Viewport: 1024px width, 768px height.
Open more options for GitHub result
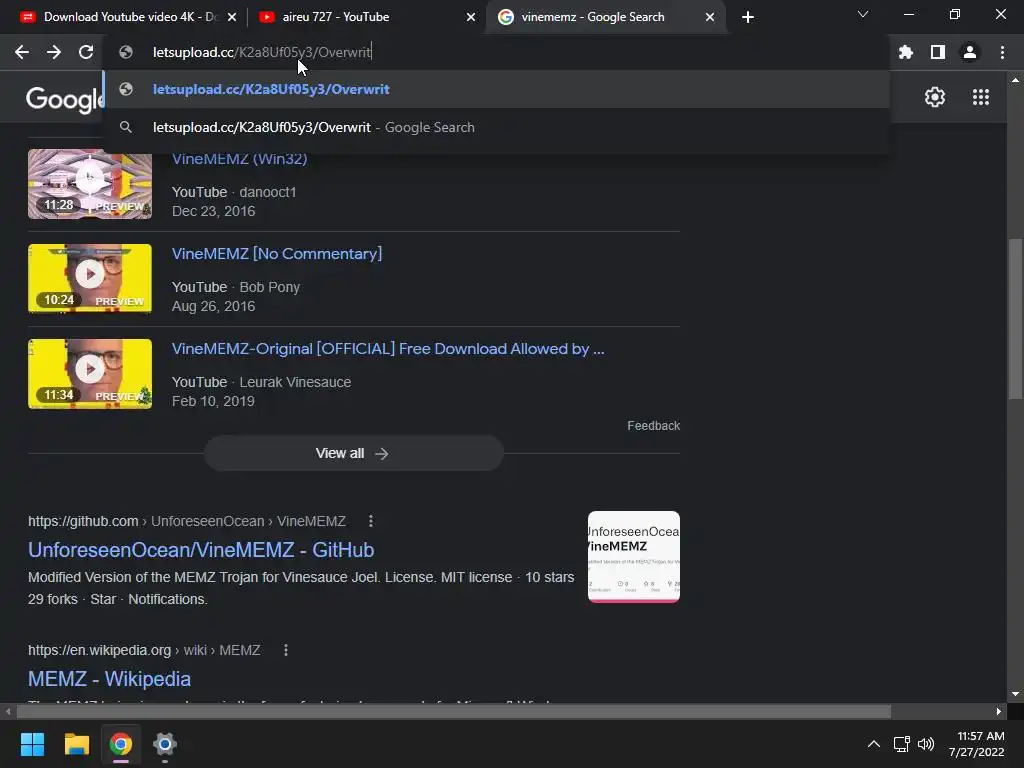click(370, 521)
